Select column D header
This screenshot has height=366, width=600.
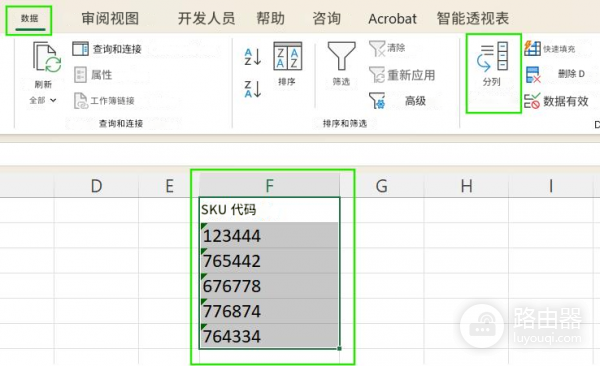(96, 186)
